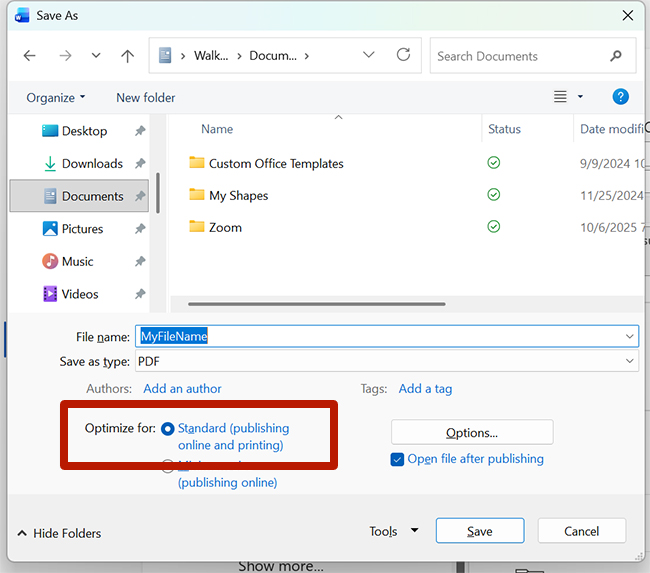
Task: Click Show more... behind the dialog
Action: 281,566
